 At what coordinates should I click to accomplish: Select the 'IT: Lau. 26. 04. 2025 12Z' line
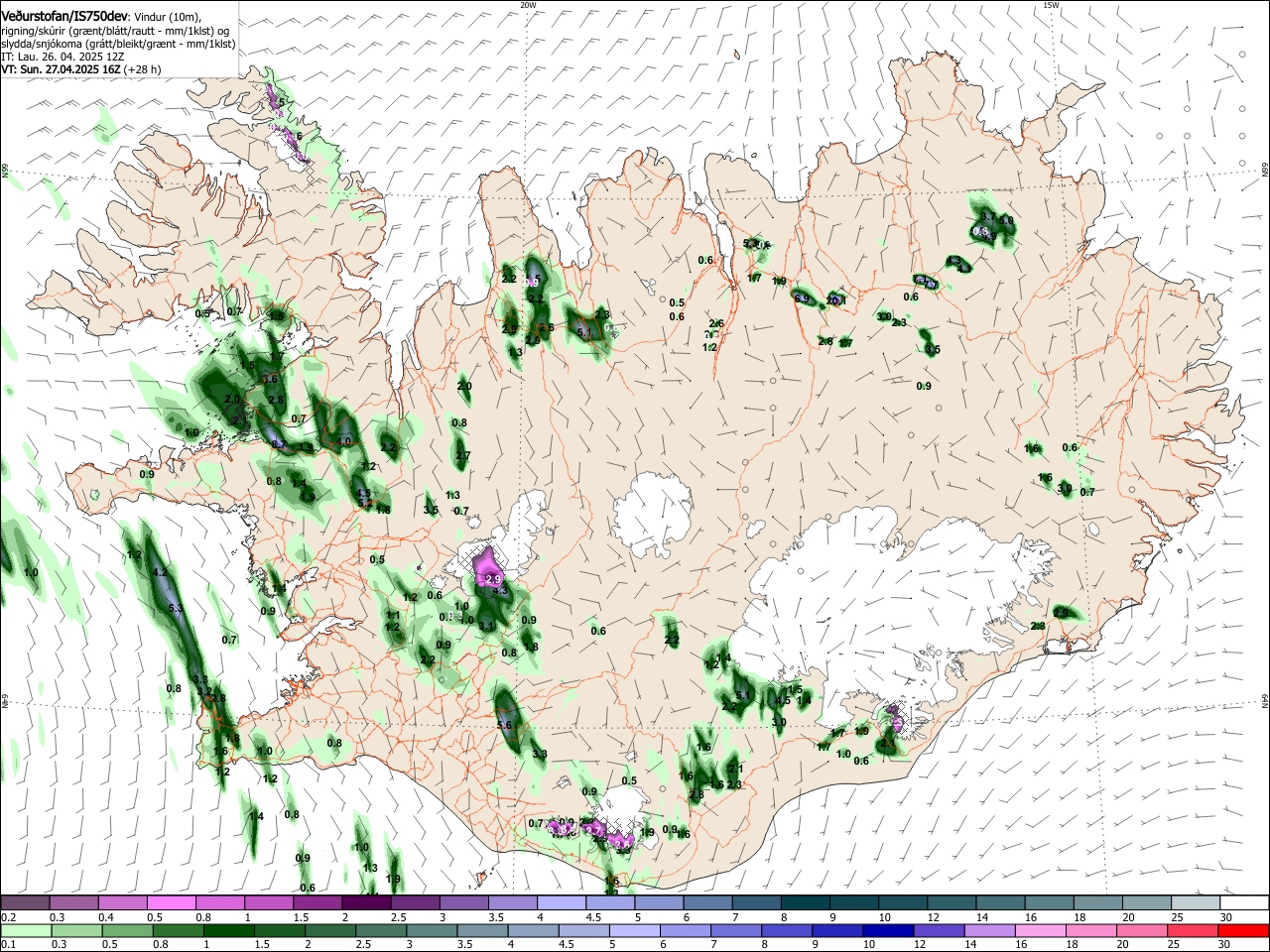(x=63, y=57)
